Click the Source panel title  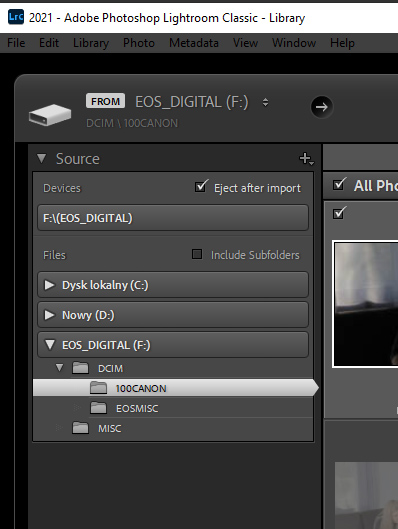[x=78, y=159]
